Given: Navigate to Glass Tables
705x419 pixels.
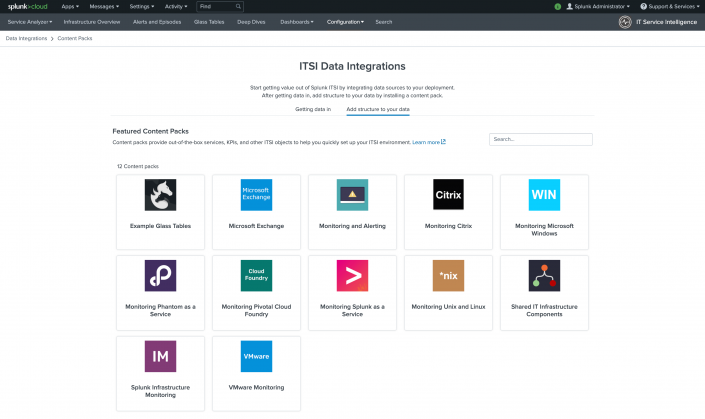Looking at the screenshot, I should click(x=209, y=22).
